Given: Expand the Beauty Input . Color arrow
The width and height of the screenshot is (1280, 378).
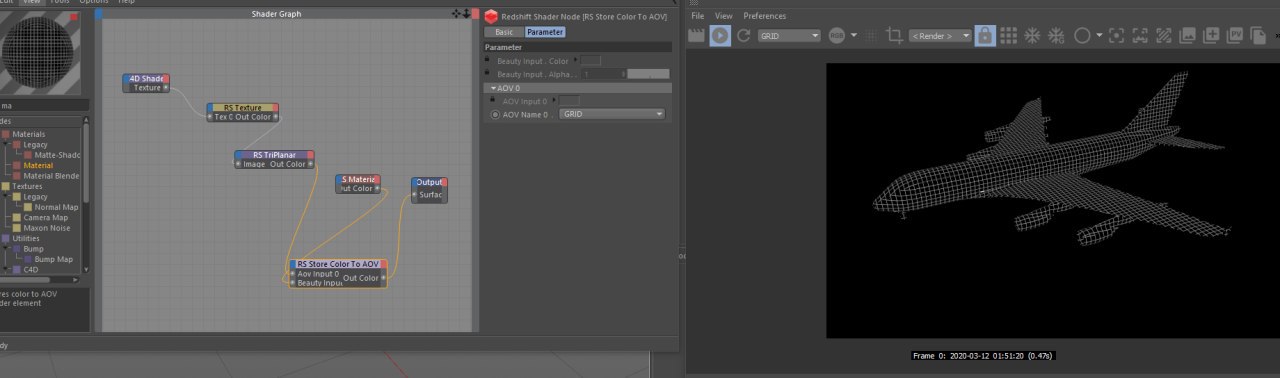Looking at the screenshot, I should (575, 61).
